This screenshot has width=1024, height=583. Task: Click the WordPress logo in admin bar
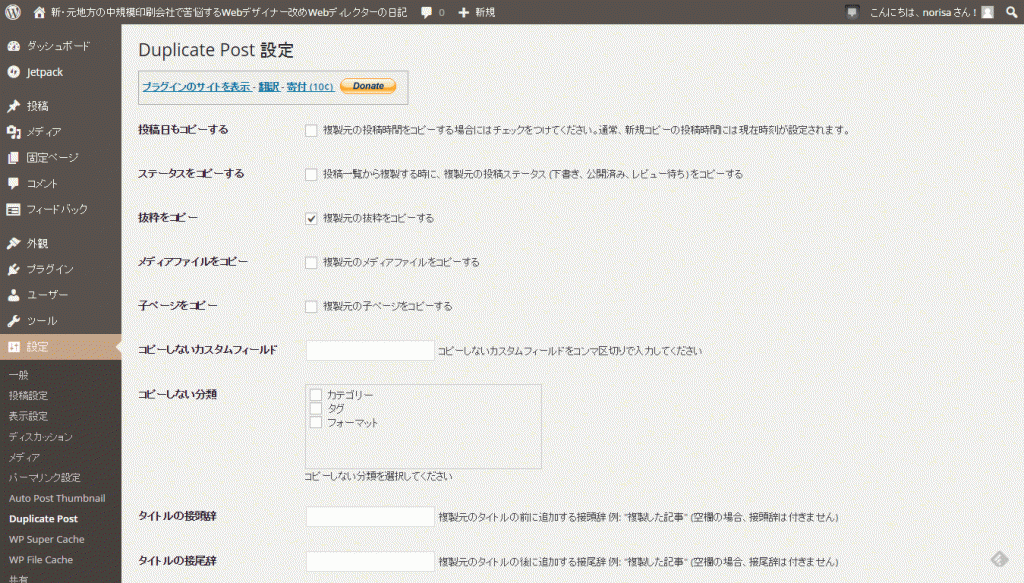[11, 12]
